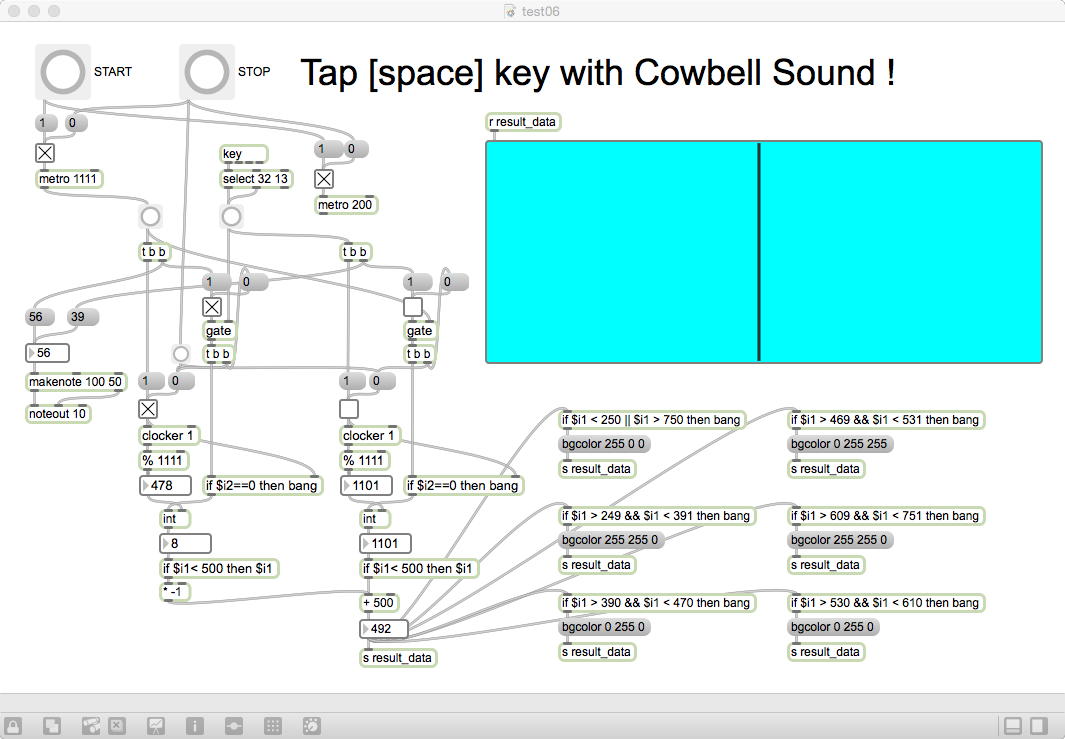The height and width of the screenshot is (739, 1065).
Task: Open a new view via the bottom toolbar icon
Action: (x=52, y=725)
